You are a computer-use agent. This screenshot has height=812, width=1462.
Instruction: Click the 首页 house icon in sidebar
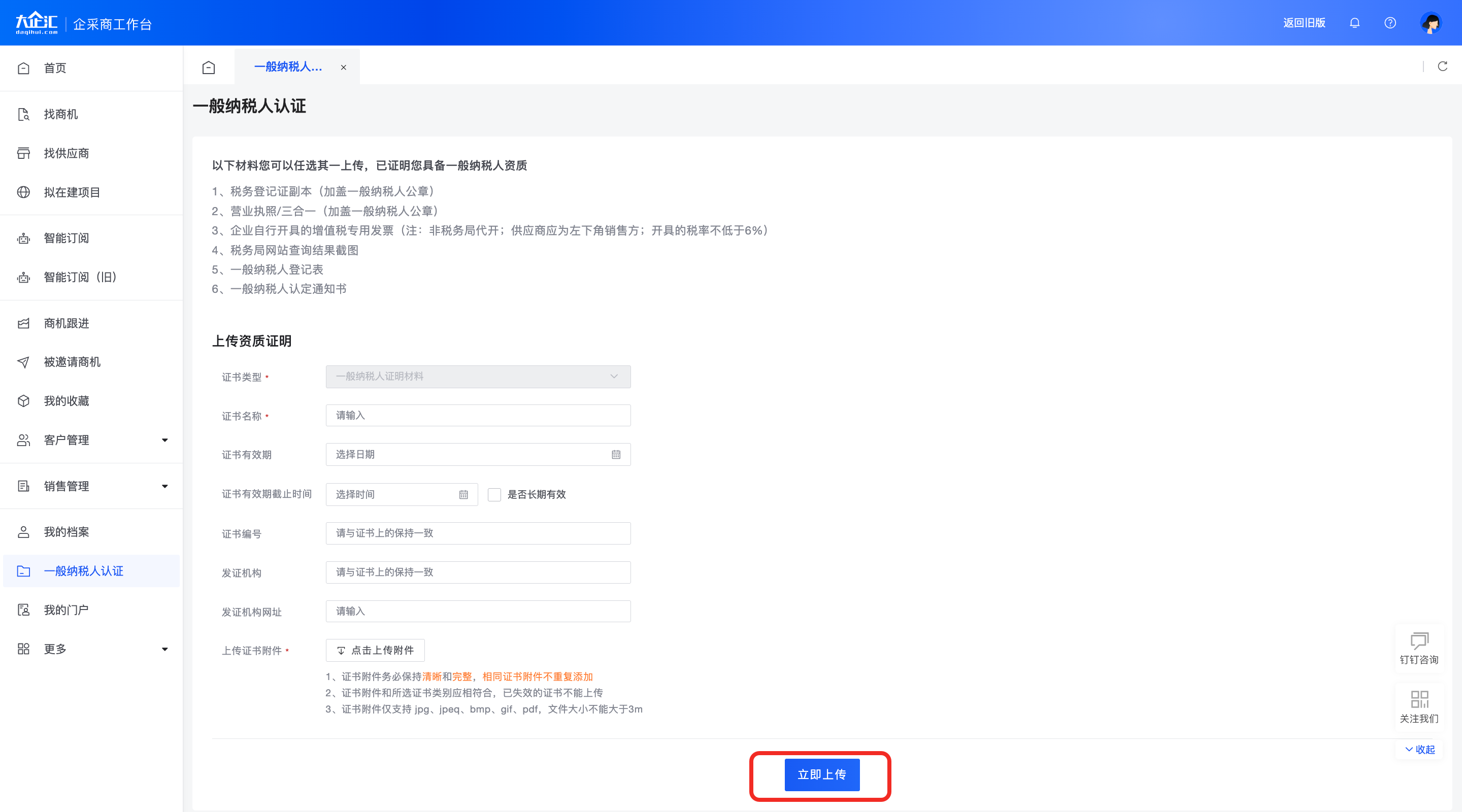(x=23, y=68)
